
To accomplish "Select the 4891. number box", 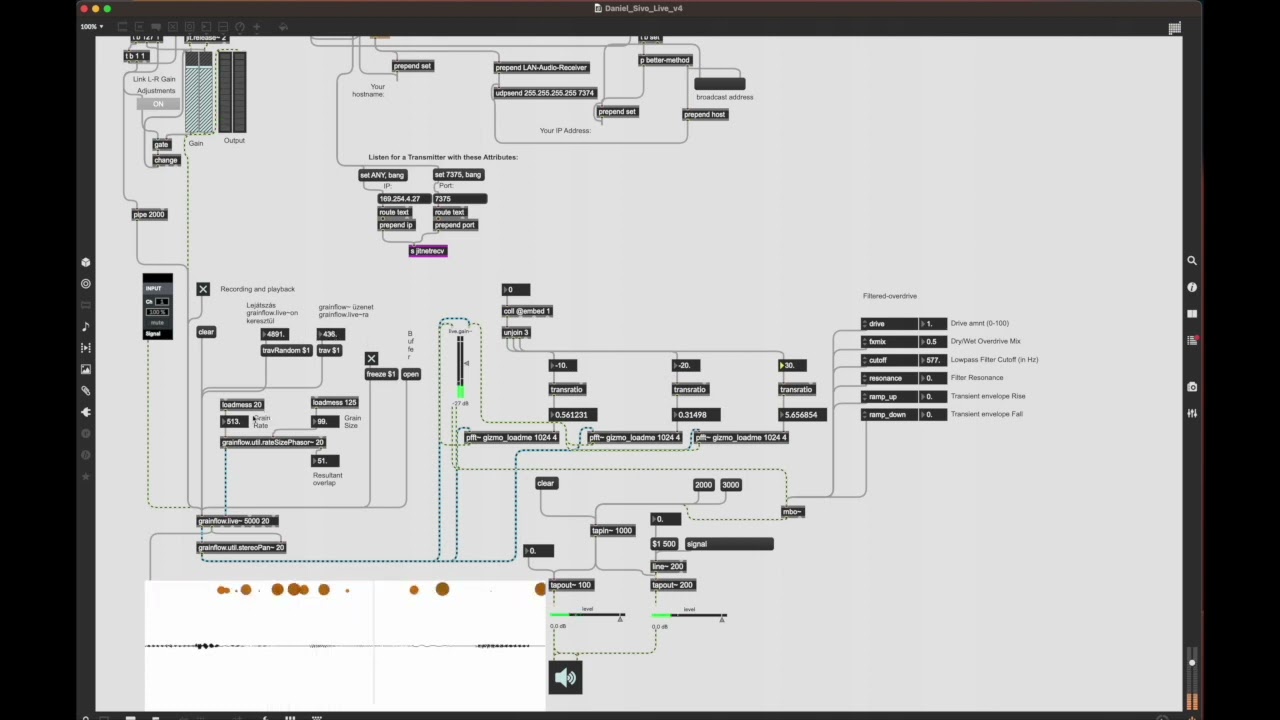I will 275,334.
